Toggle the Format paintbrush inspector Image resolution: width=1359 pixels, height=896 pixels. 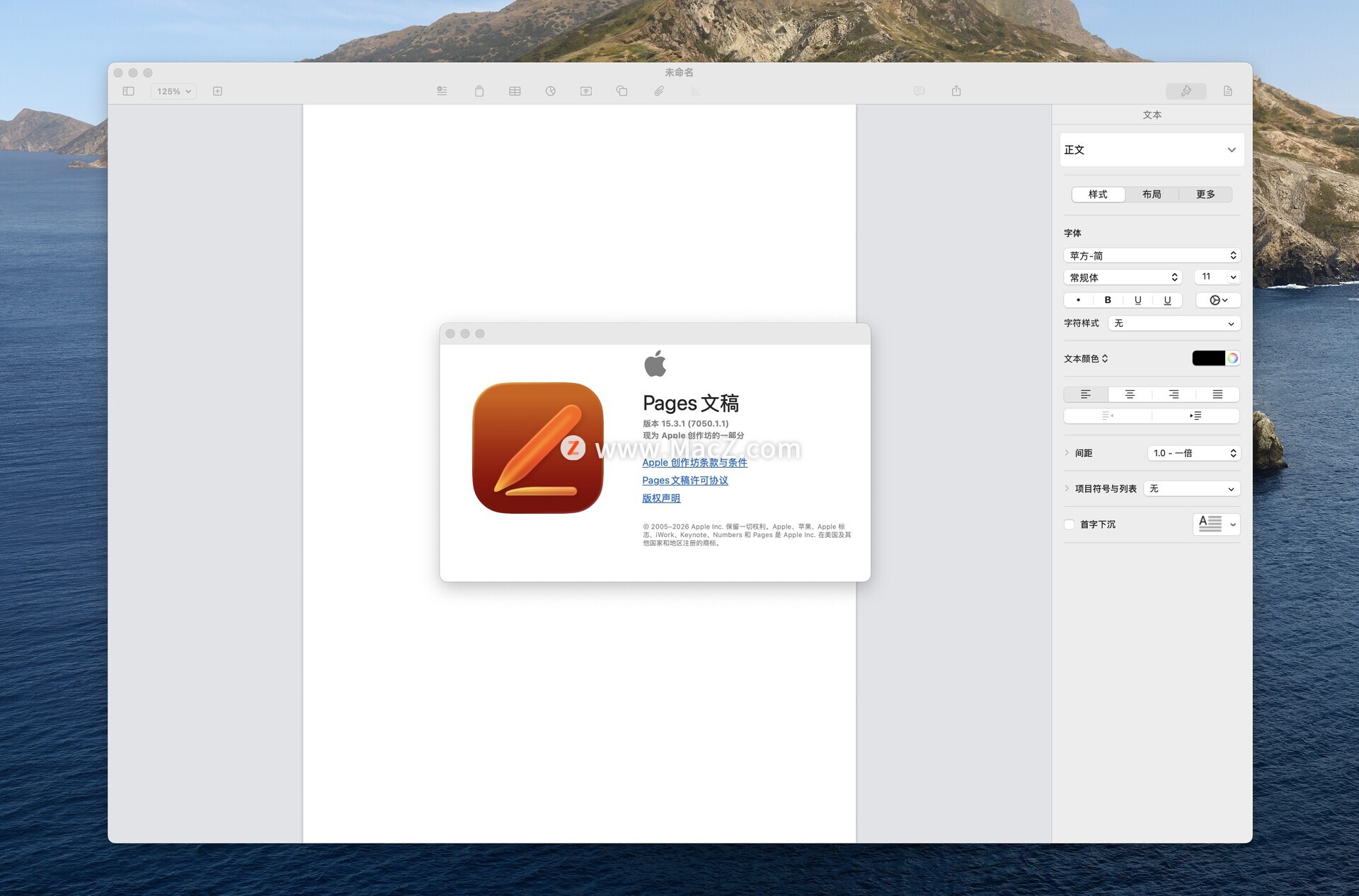[x=1186, y=91]
